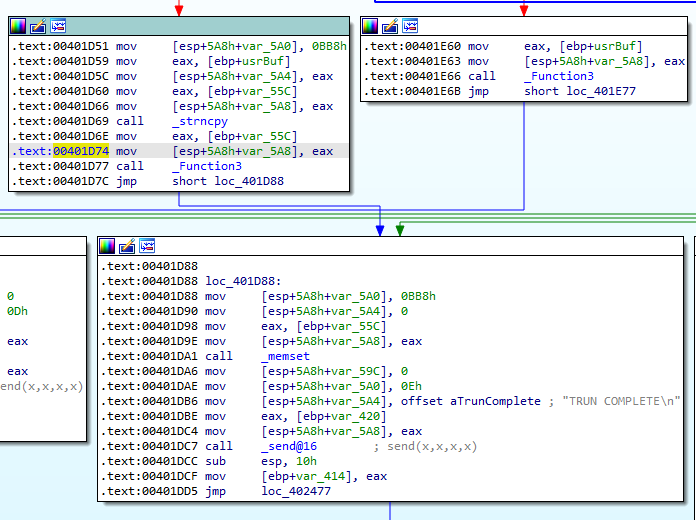Click [esp+5A8h+var_5A4] operand at 00401D5C
Screen dimensions: 696x520
pos(235,76)
